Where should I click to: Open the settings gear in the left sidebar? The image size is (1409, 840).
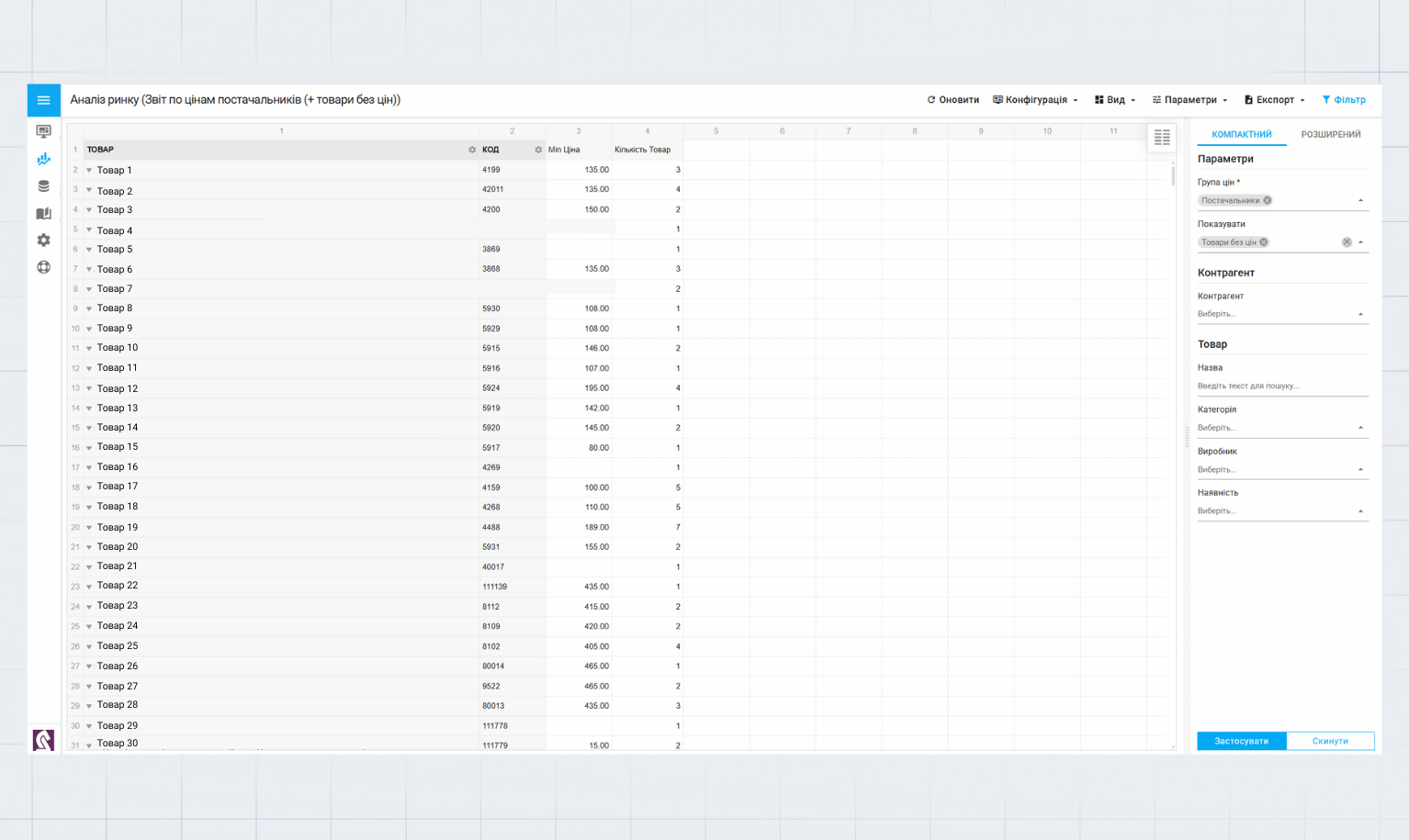tap(43, 241)
